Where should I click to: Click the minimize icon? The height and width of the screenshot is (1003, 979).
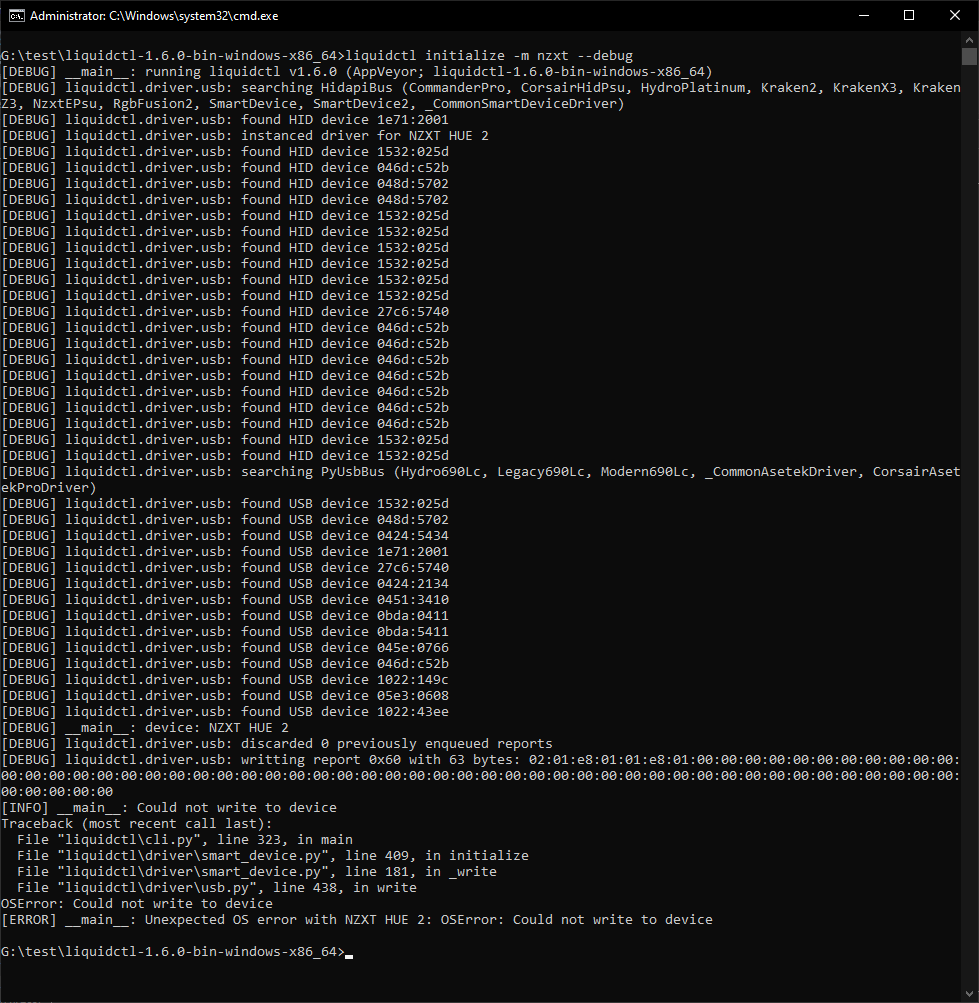[x=863, y=15]
